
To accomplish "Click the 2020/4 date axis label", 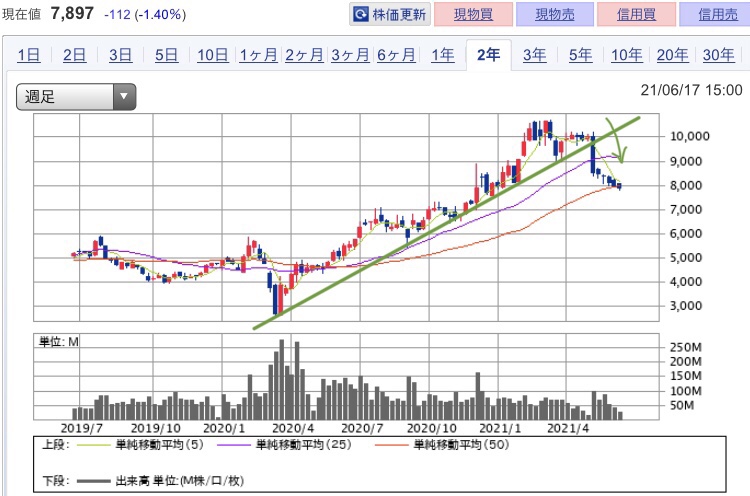I will [292, 428].
